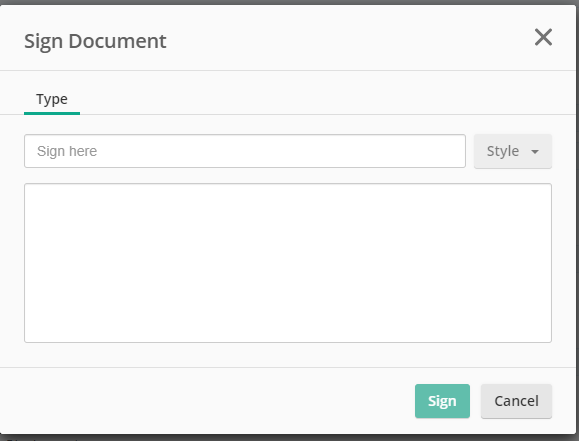The height and width of the screenshot is (441, 579).
Task: Click the empty signature preview box
Action: [x=288, y=263]
